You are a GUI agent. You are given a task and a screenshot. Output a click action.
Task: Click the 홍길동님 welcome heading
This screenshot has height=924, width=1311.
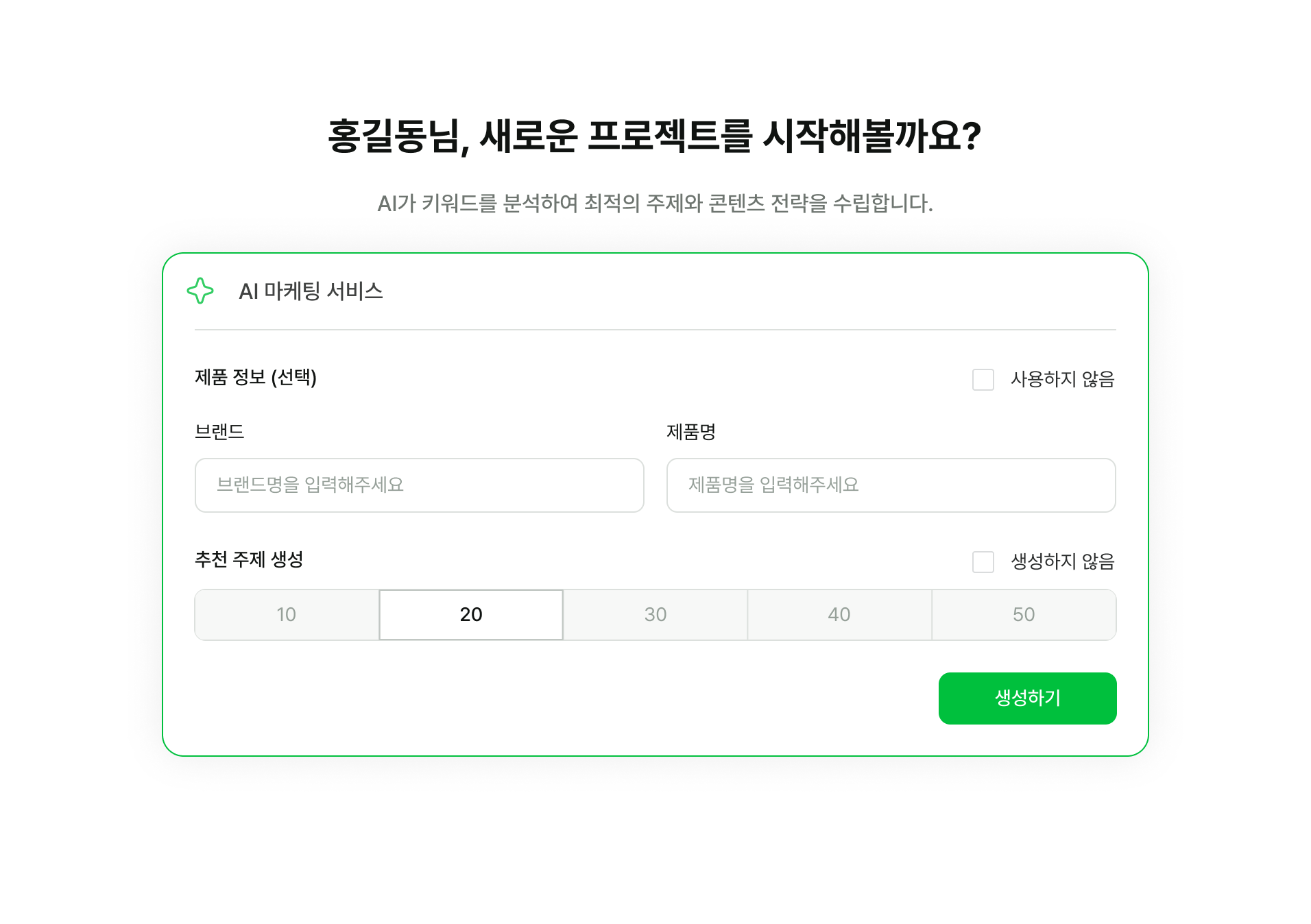(654, 136)
